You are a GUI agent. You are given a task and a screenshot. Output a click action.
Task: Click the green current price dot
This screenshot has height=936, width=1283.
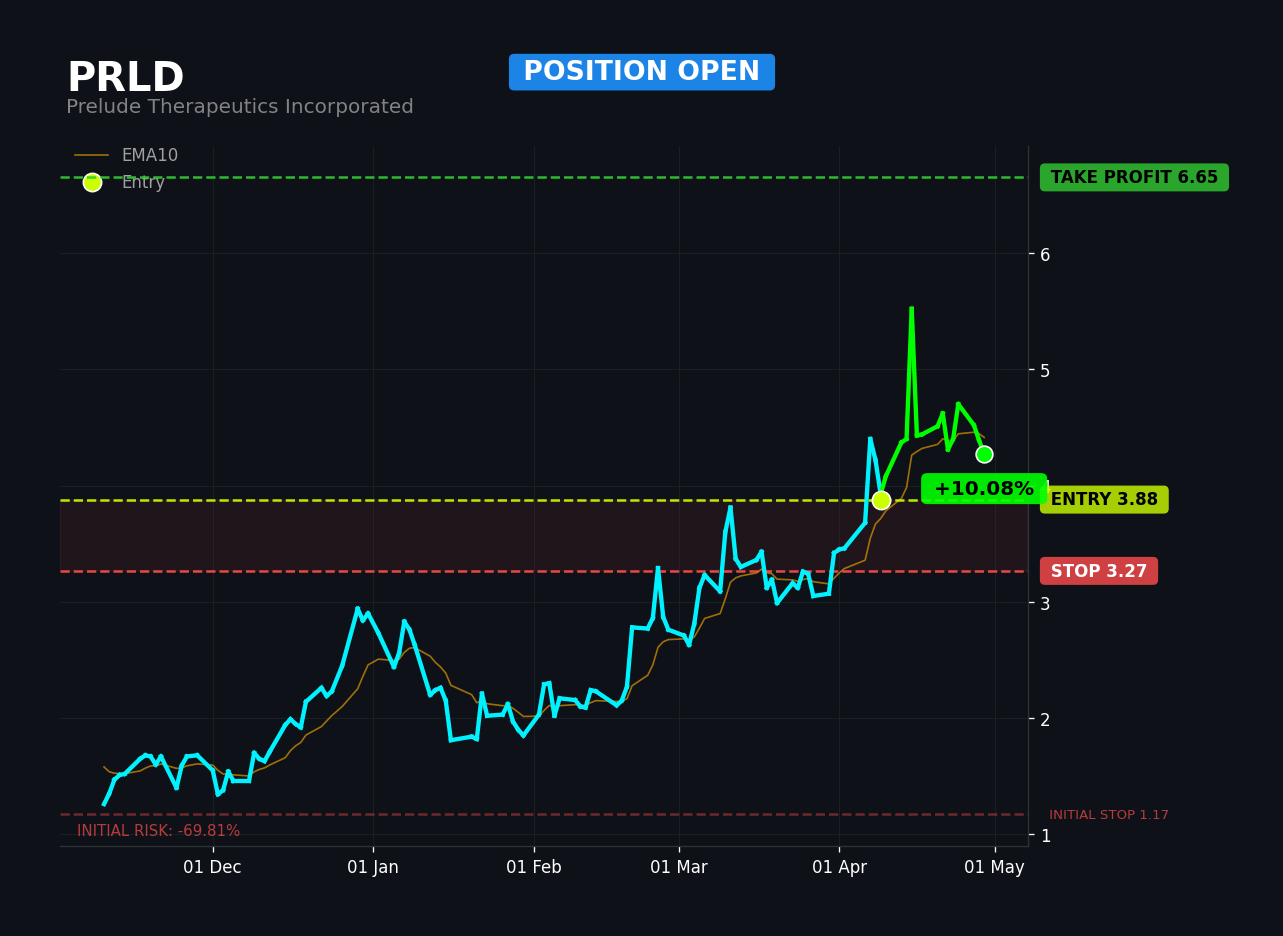[984, 455]
